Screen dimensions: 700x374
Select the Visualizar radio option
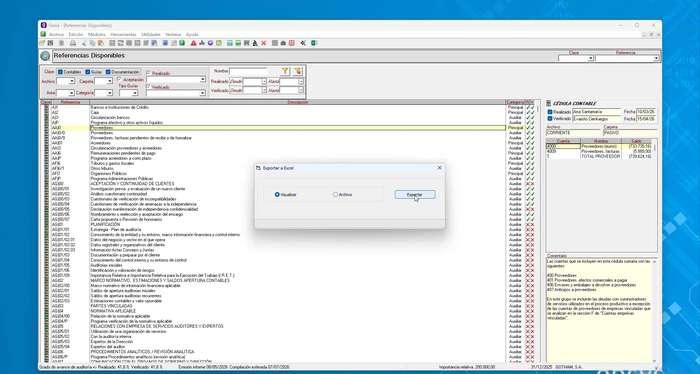click(x=286, y=195)
